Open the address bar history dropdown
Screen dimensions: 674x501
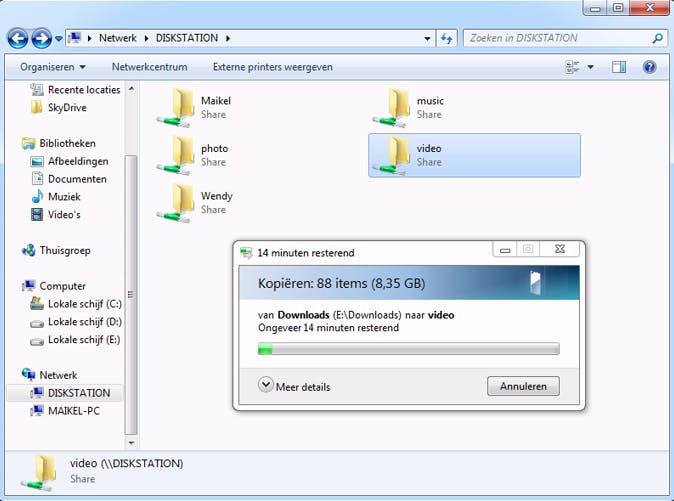click(x=427, y=38)
